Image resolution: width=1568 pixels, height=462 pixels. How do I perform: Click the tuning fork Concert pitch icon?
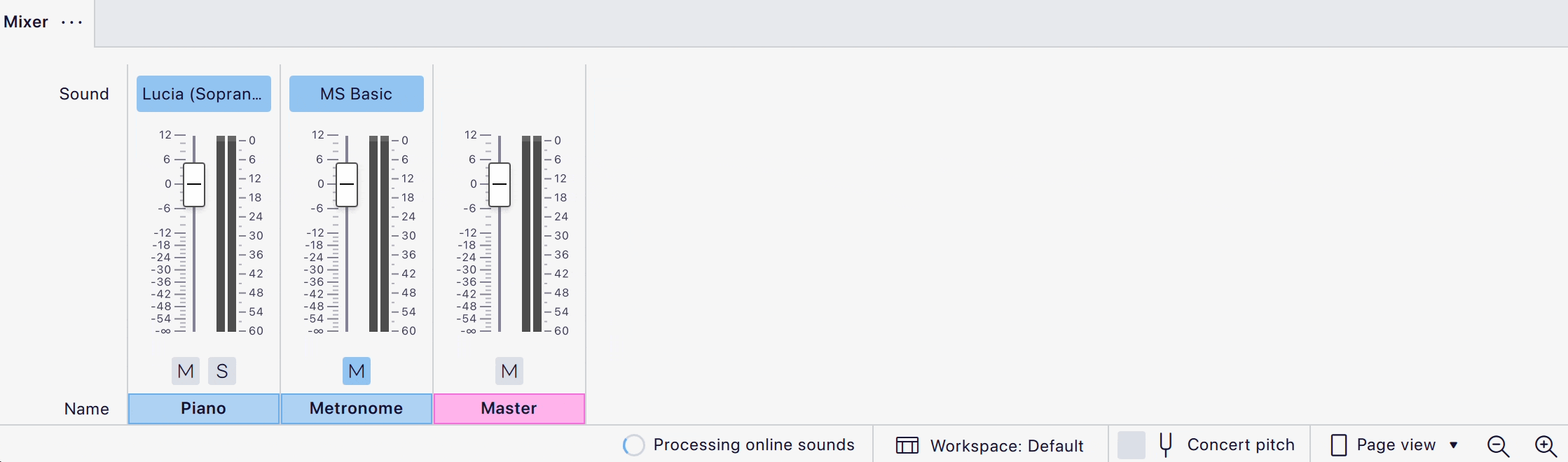(x=1164, y=444)
